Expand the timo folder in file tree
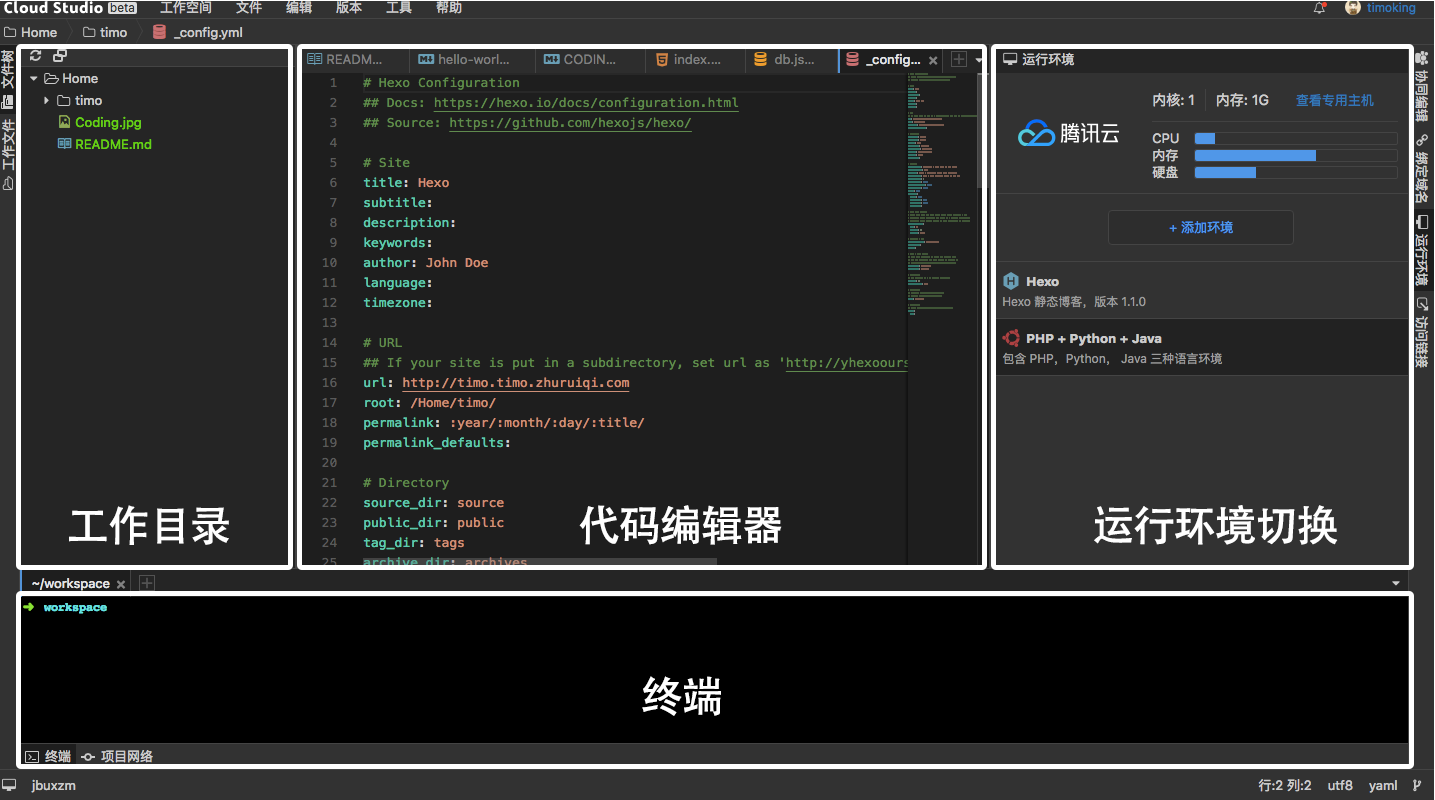This screenshot has height=800, width=1435. [x=47, y=100]
